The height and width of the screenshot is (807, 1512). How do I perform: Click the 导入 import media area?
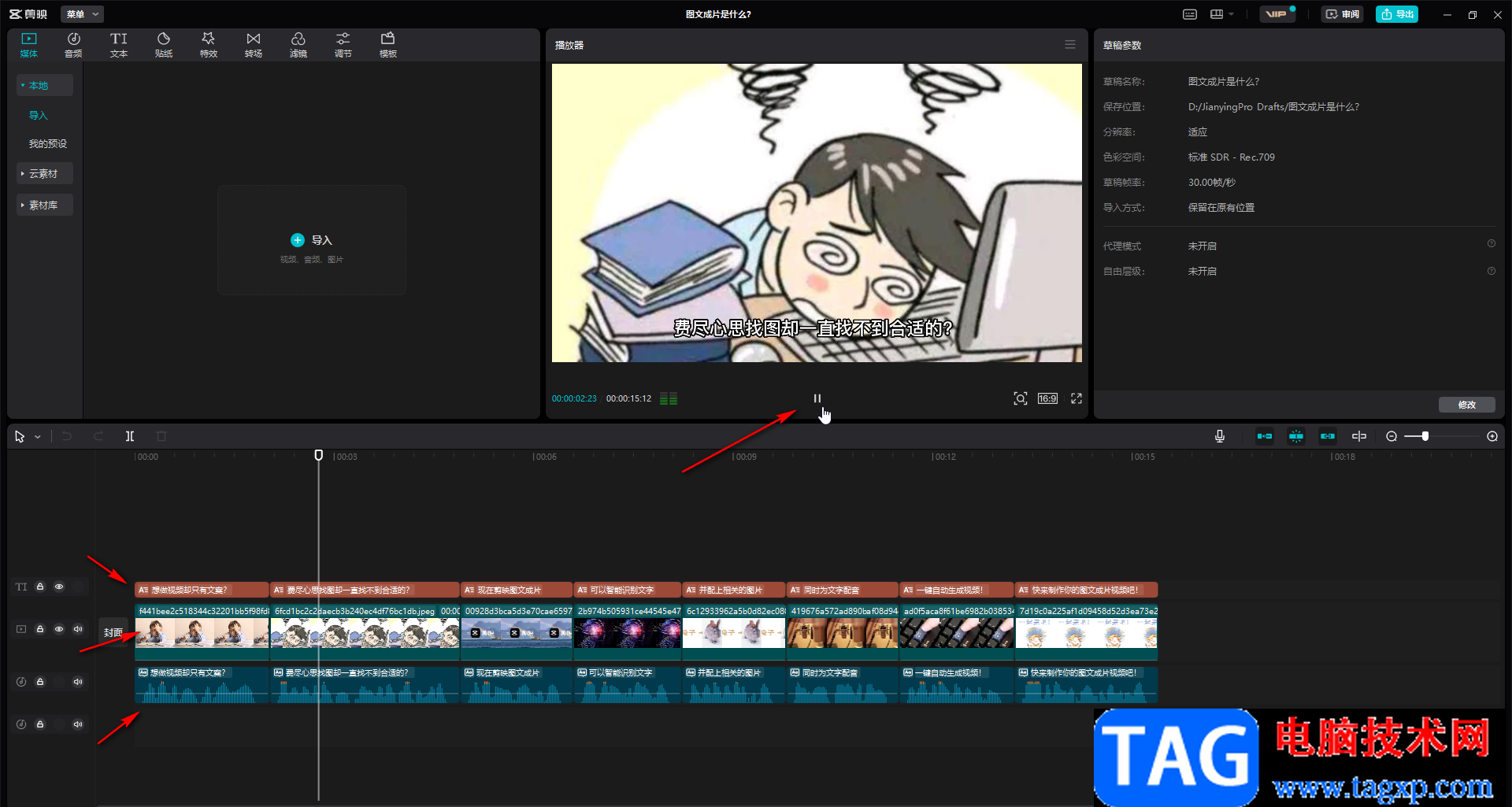[x=312, y=240]
